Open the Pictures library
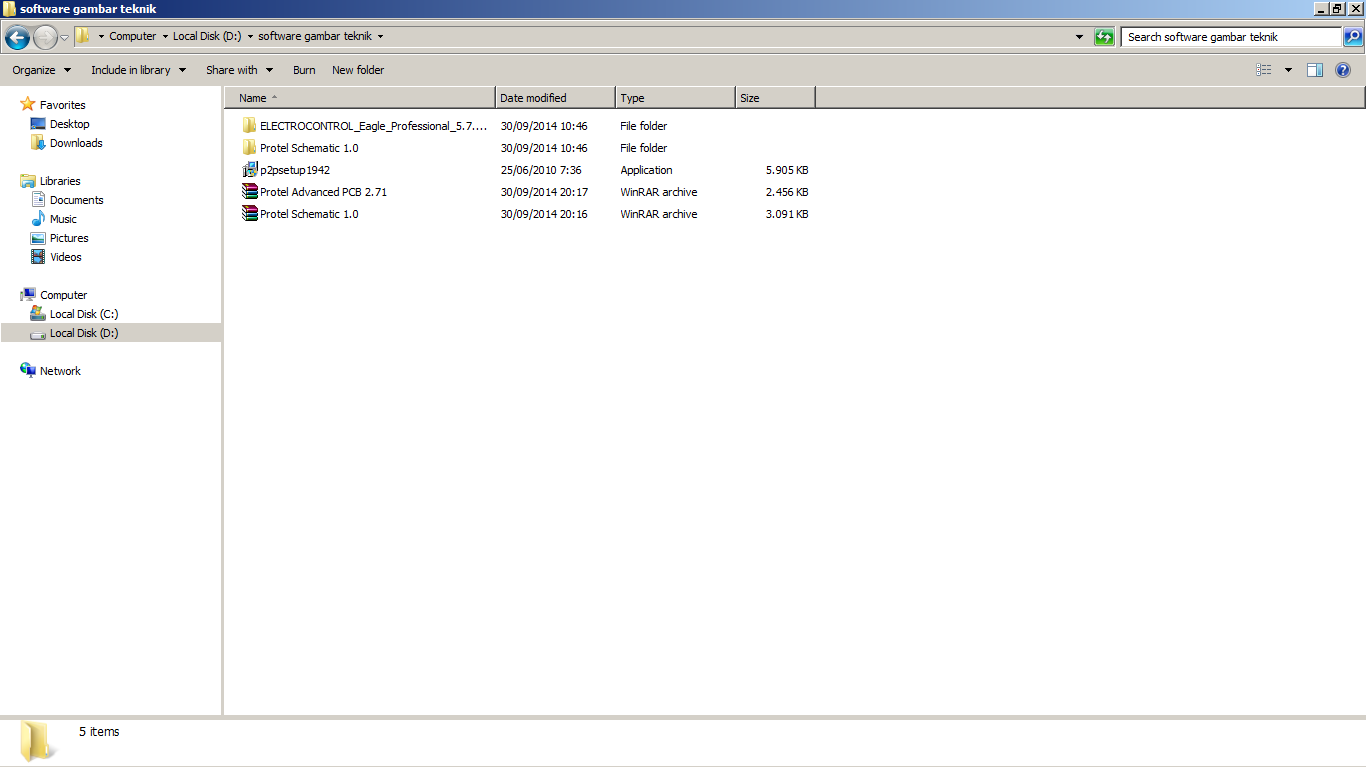 point(69,238)
